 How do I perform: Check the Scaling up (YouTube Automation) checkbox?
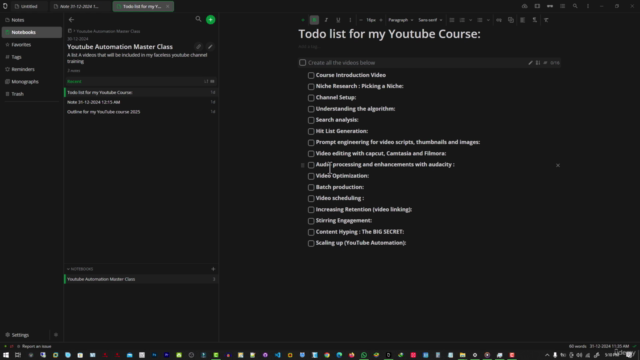(311, 243)
